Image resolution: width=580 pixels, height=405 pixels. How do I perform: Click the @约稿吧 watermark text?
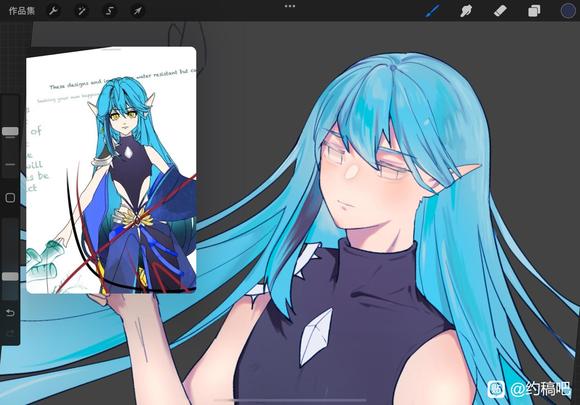point(540,389)
